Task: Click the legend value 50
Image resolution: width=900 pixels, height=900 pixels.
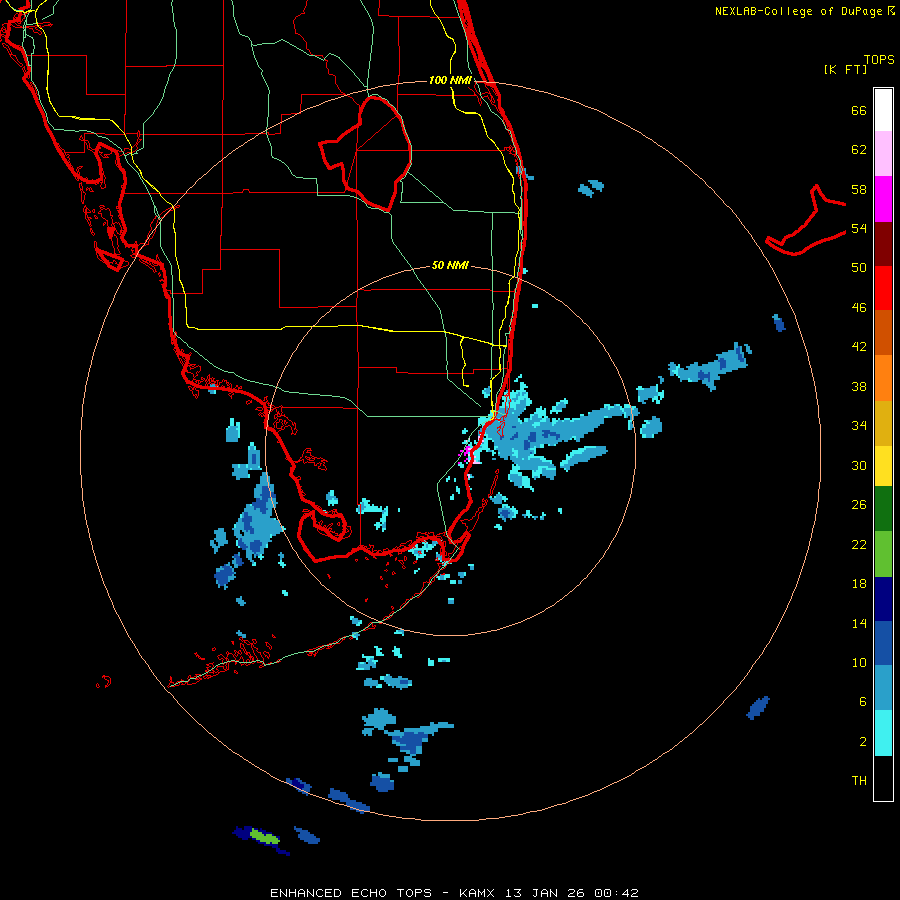Action: pyautogui.click(x=859, y=268)
